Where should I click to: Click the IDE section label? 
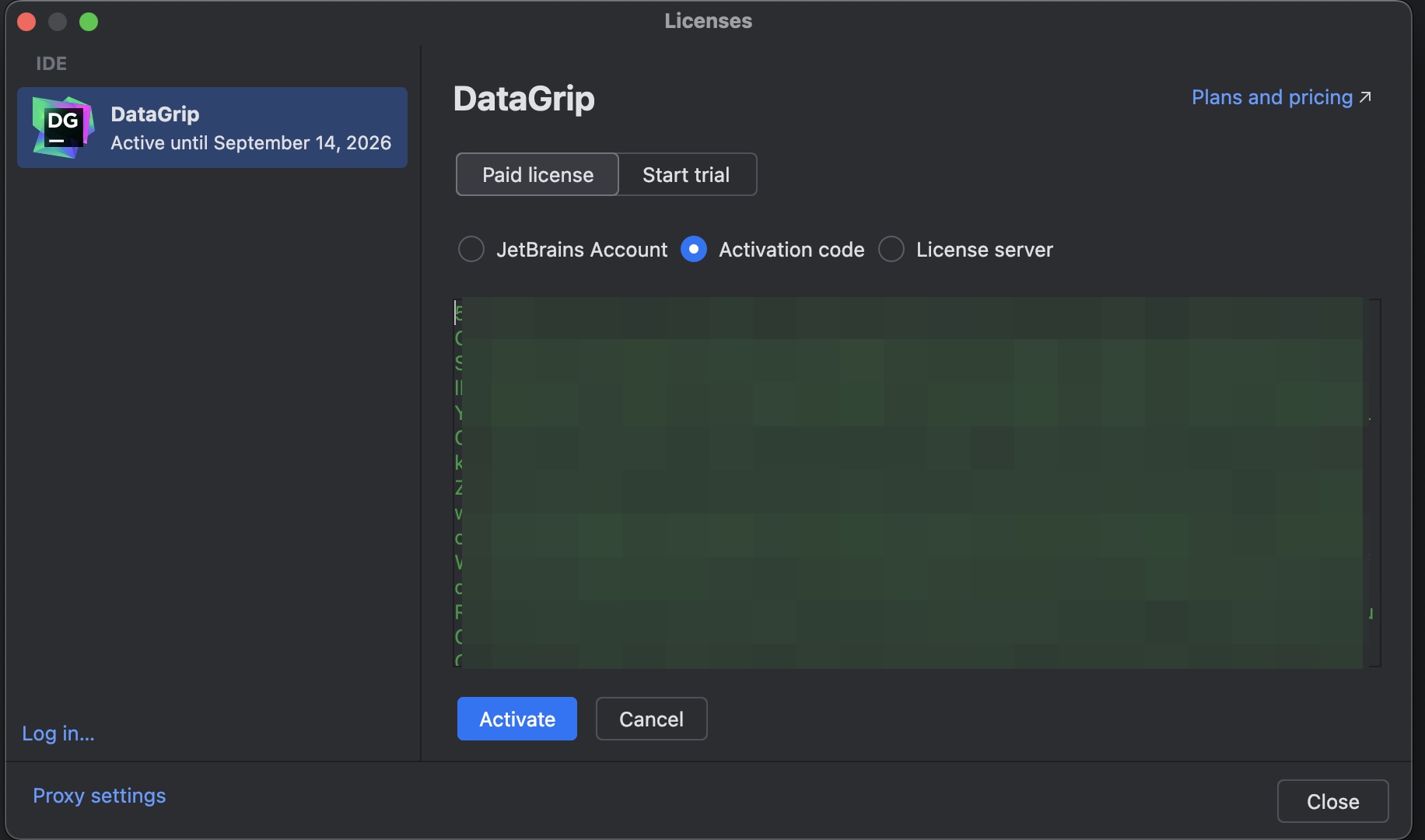51,64
